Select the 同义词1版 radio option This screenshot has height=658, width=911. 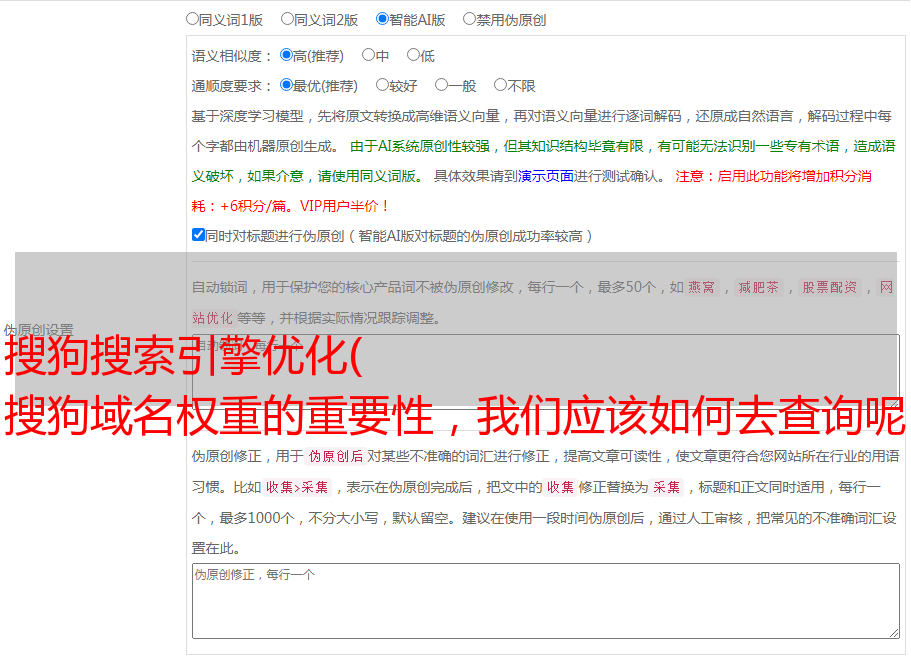point(192,19)
